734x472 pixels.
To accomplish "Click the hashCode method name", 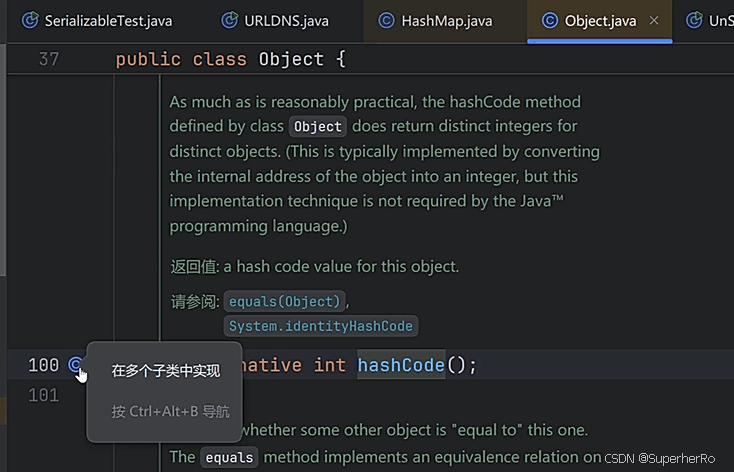I will click(x=401, y=365).
